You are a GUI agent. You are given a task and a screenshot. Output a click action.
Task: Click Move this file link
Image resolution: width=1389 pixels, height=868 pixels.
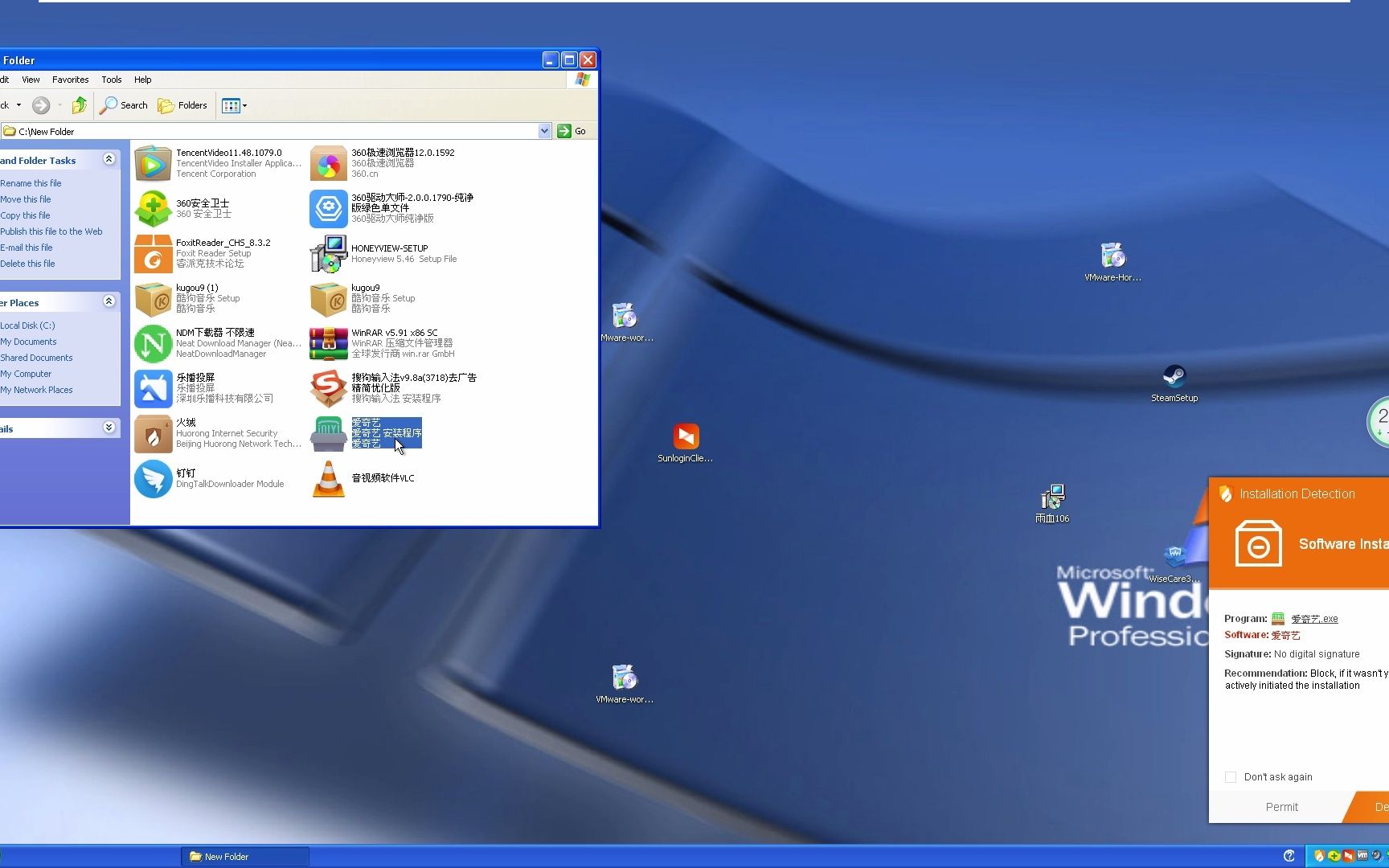point(26,199)
